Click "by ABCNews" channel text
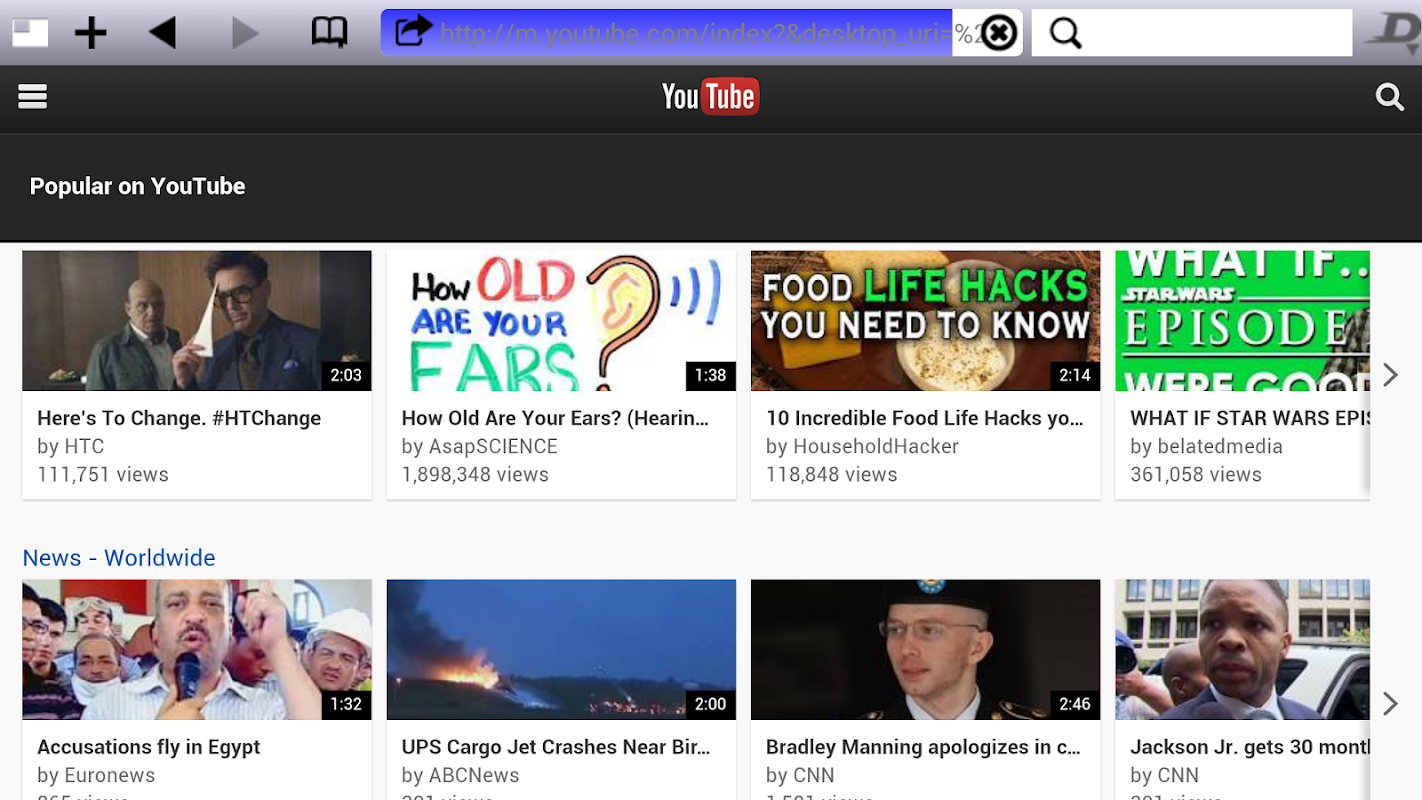The height and width of the screenshot is (800, 1422). tap(461, 775)
